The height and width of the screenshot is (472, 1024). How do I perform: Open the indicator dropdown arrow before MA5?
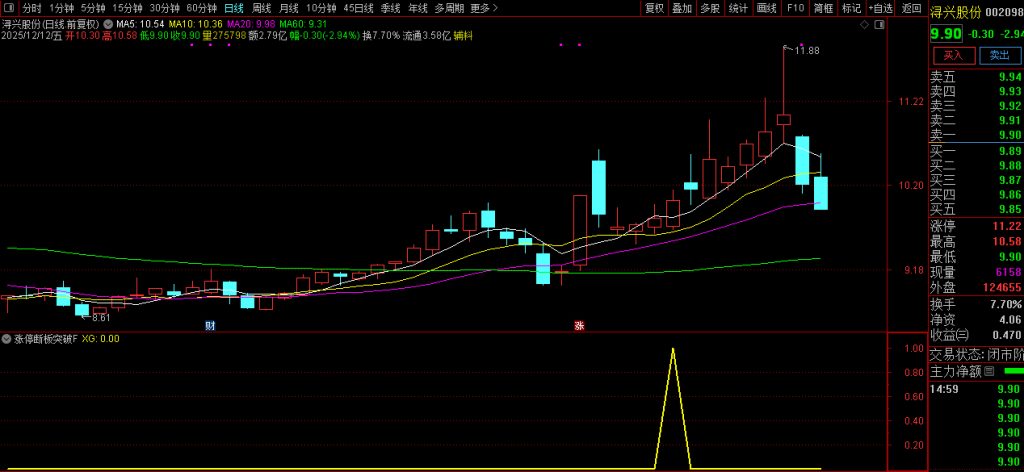pos(108,22)
